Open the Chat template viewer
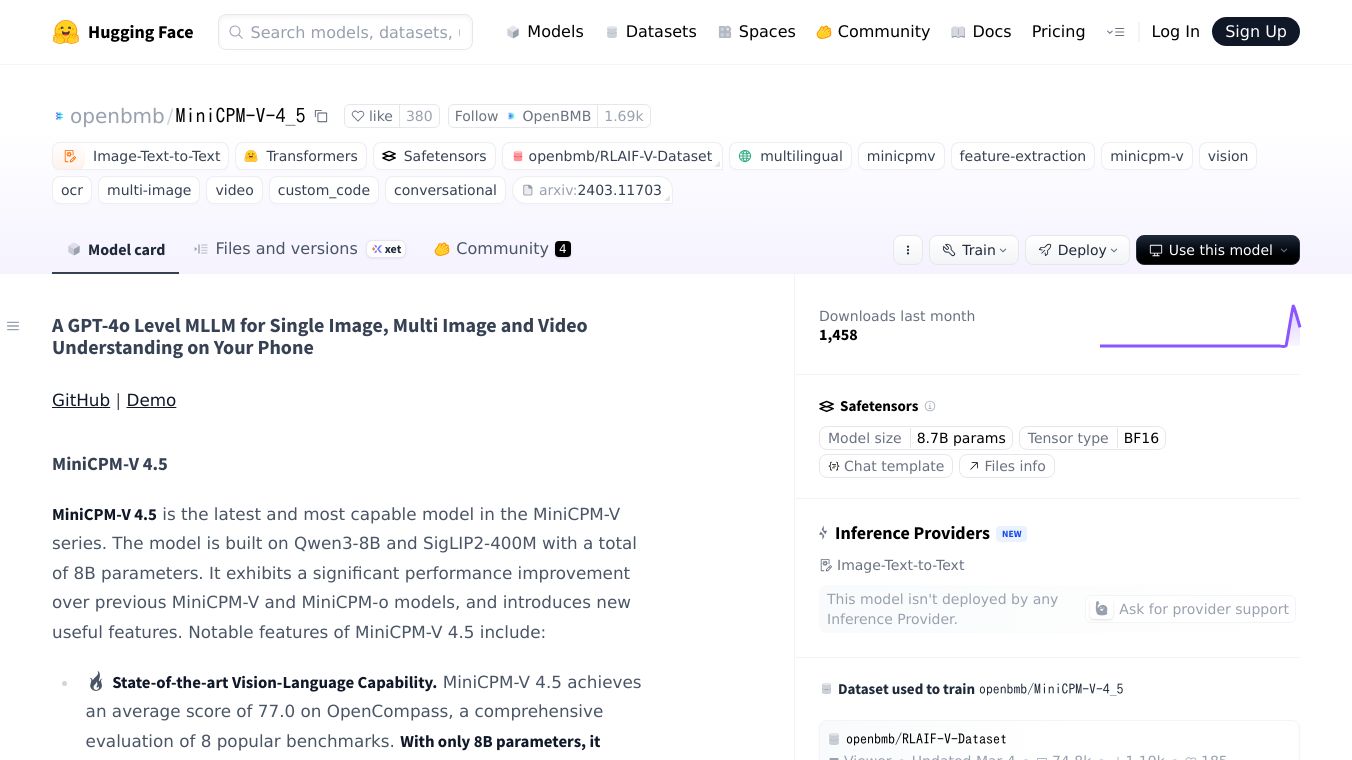Viewport: 1352px width, 760px height. pos(885,466)
